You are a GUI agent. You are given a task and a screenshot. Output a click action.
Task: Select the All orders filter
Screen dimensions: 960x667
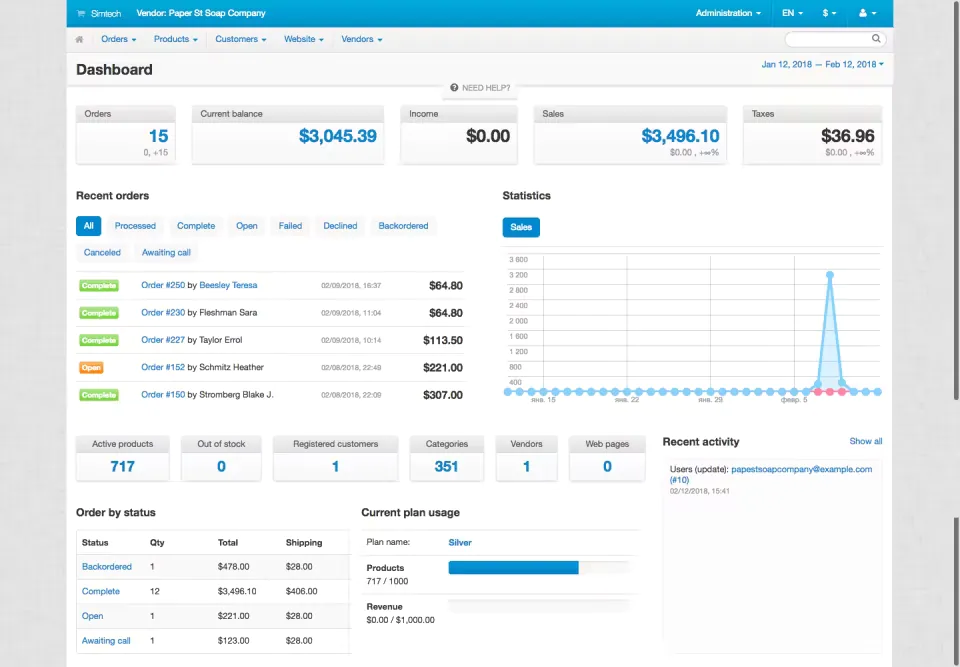click(x=88, y=226)
